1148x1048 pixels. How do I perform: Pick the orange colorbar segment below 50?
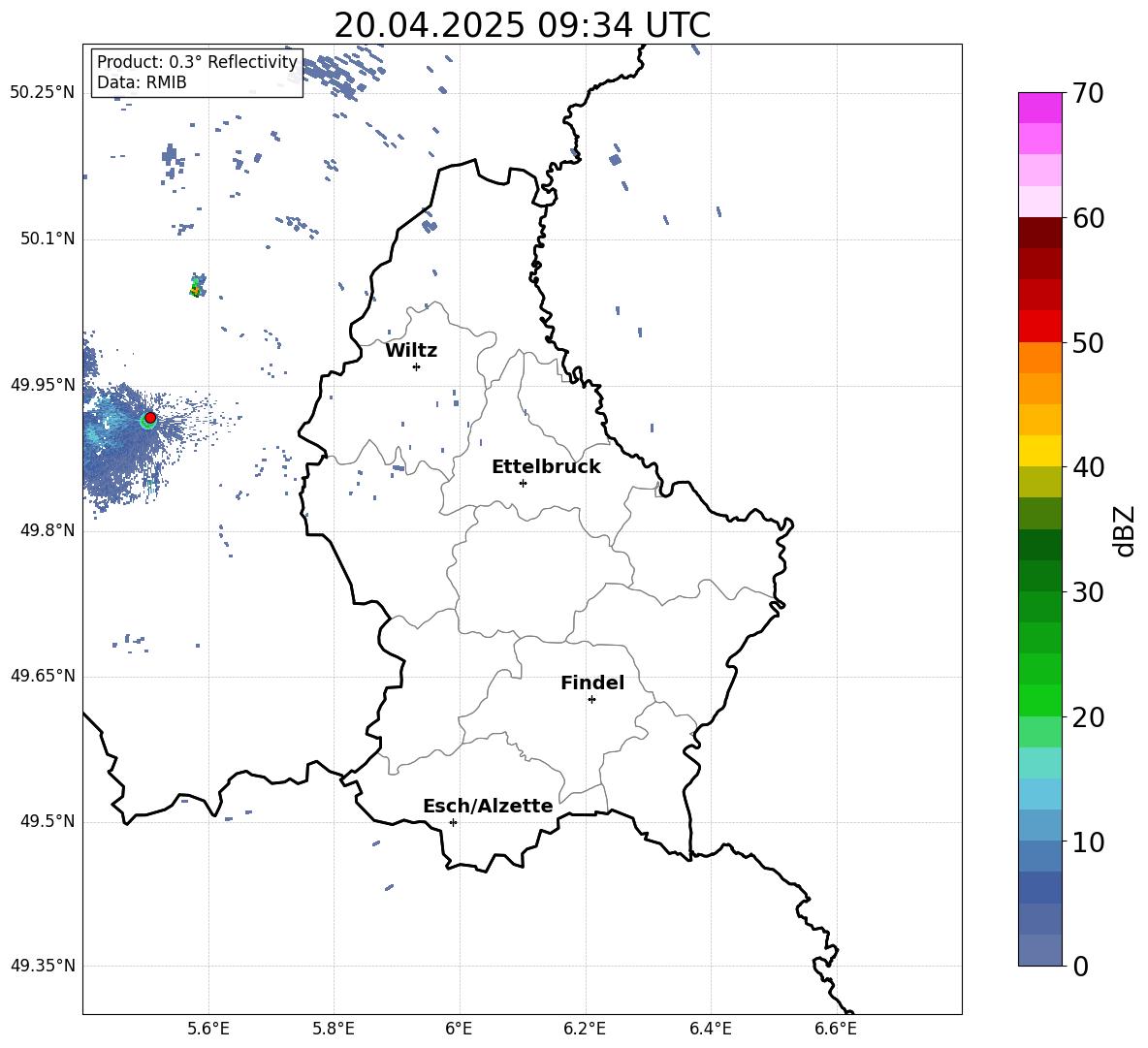pyautogui.click(x=1040, y=357)
